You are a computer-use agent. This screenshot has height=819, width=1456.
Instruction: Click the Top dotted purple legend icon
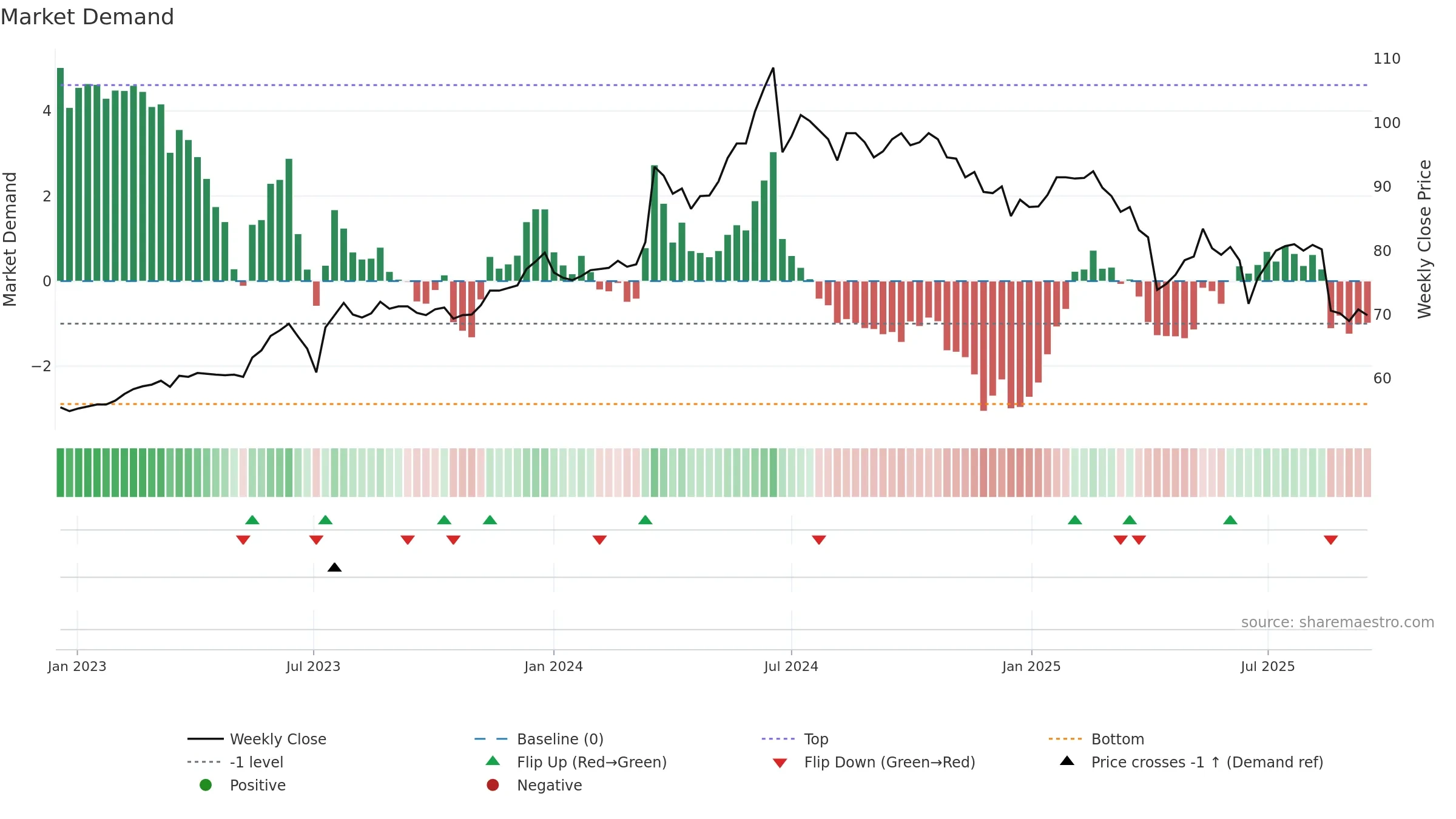pos(778,739)
